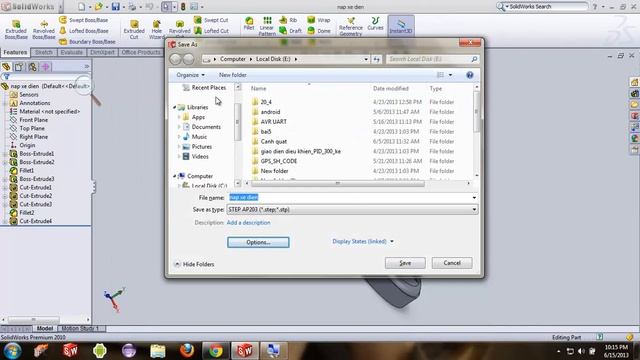
Task: Select the Dome feature
Action: click(x=318, y=31)
